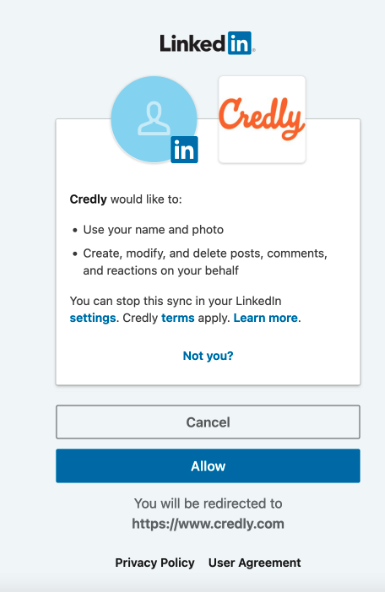Select the "Use your name and photo" permission
Screen dimensions: 385x592
pos(153,230)
